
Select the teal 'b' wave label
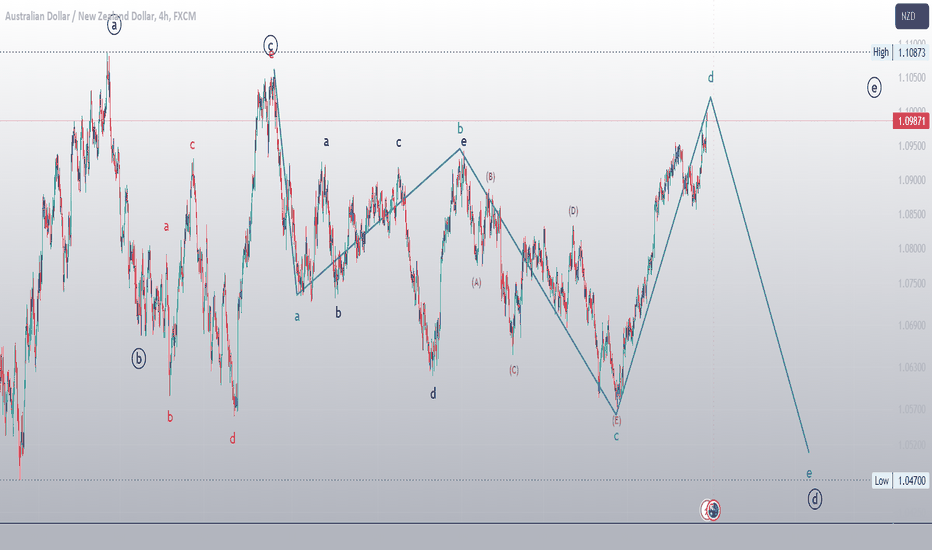460,128
